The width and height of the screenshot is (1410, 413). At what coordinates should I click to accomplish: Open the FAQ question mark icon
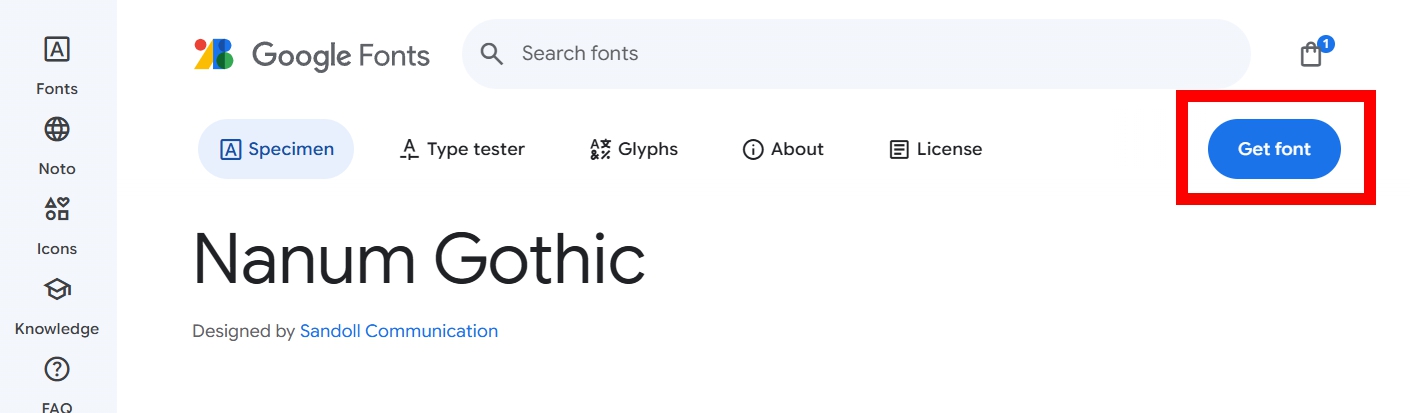tap(57, 369)
